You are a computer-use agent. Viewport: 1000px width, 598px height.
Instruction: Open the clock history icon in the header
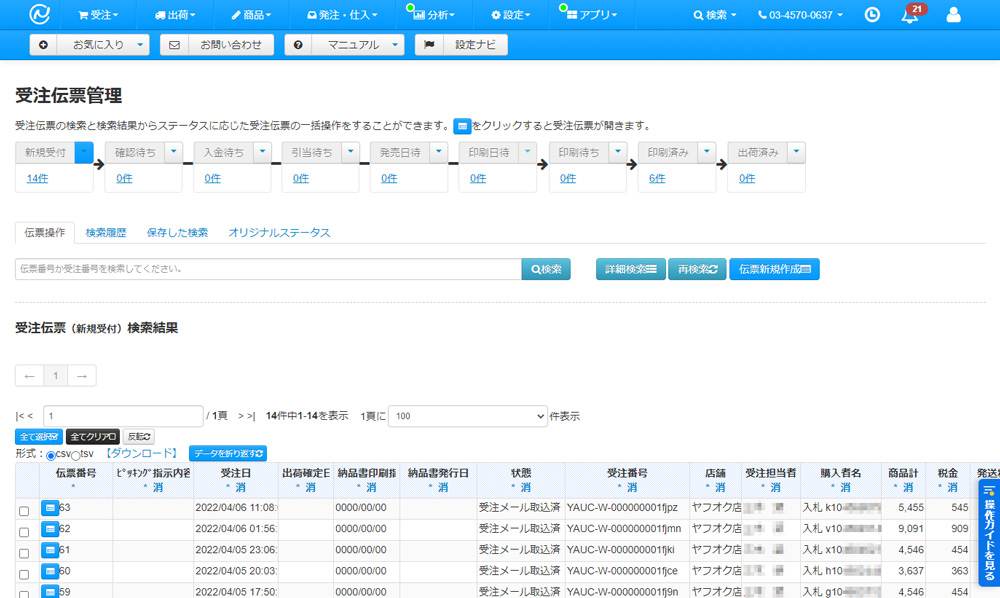[x=872, y=15]
